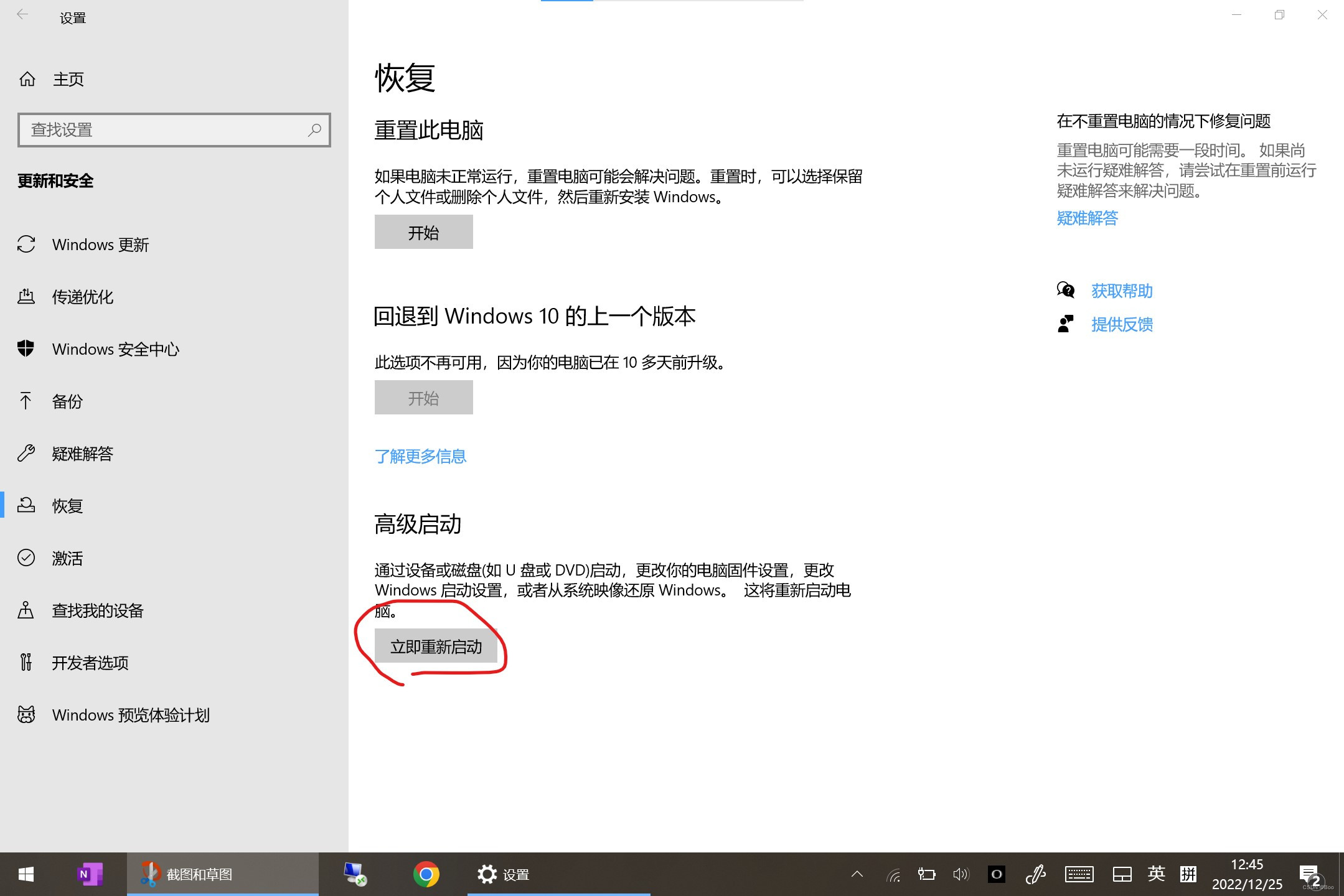Expand the system tray hidden icons chevron
The height and width of the screenshot is (896, 1344).
click(857, 874)
